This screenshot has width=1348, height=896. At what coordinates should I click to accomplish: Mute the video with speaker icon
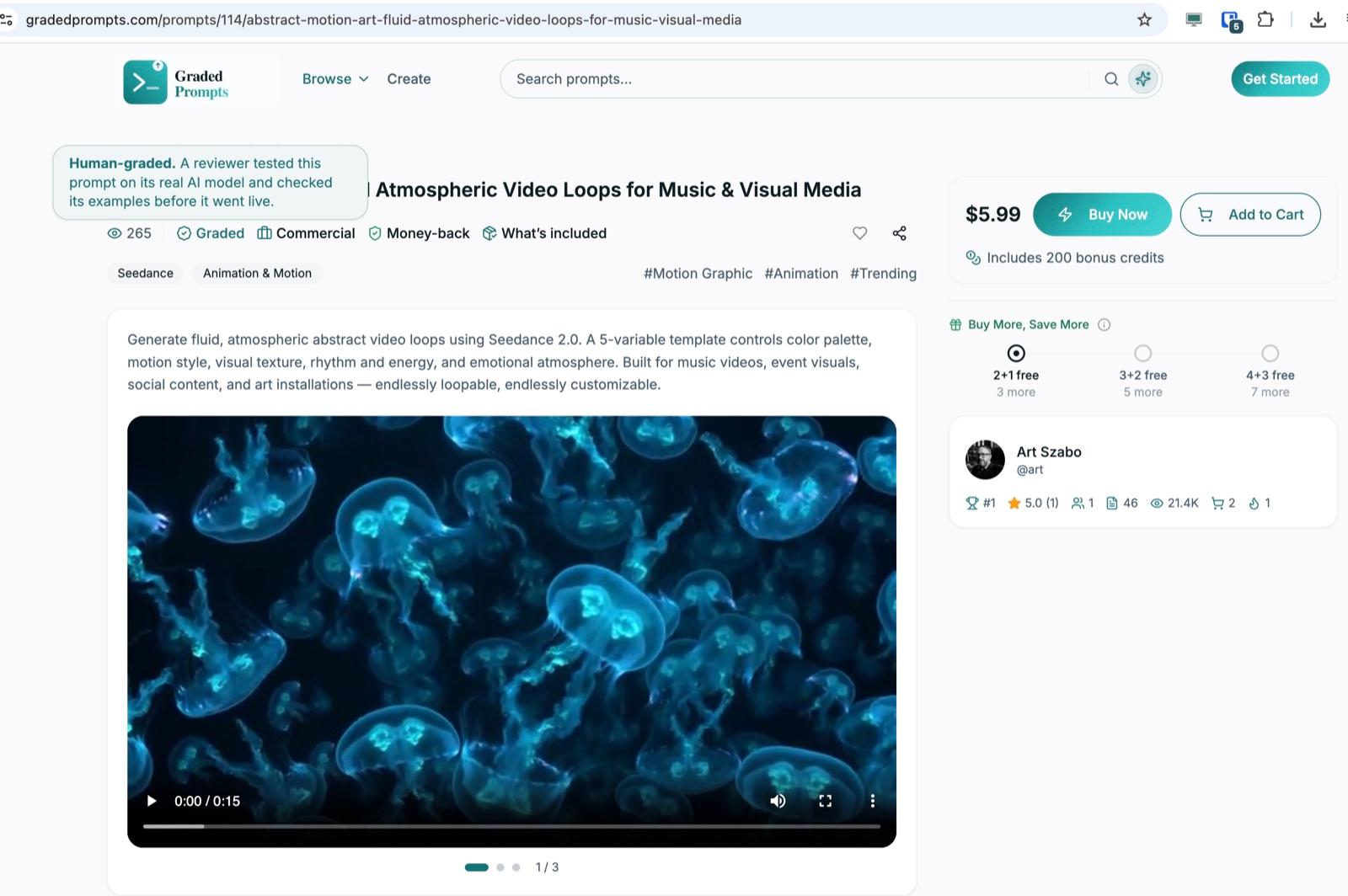[x=778, y=801]
